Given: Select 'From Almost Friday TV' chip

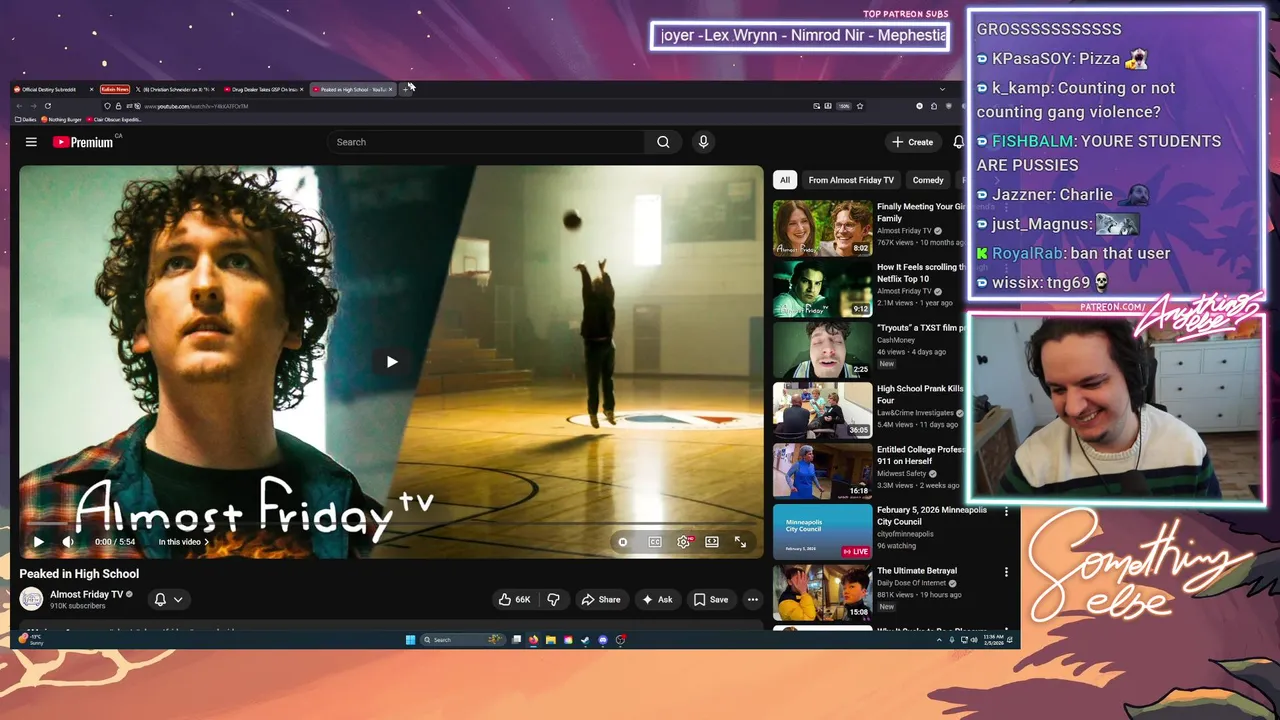Looking at the screenshot, I should click(x=851, y=180).
